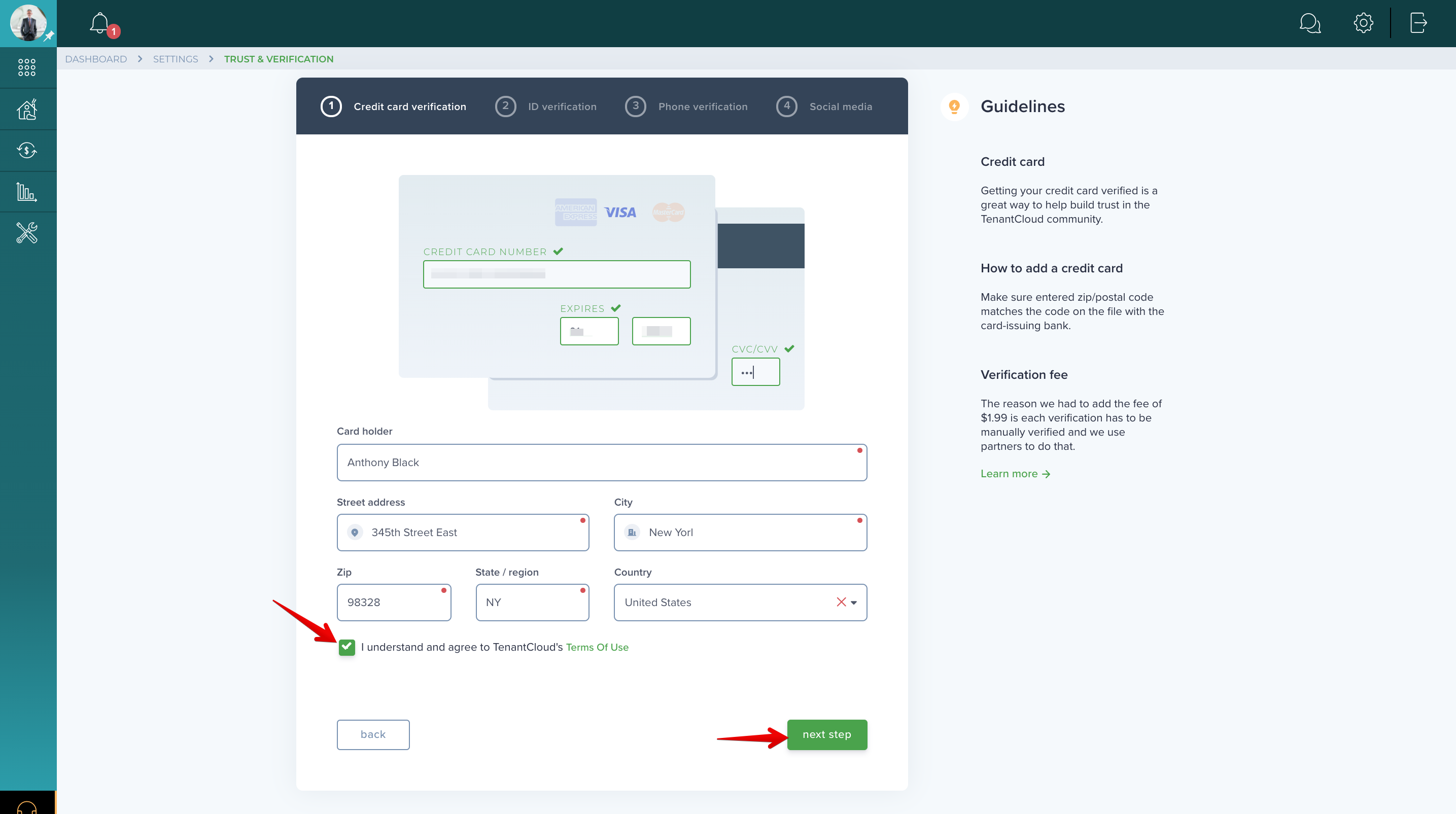1456x814 pixels.
Task: Select Credit card verification step
Action: (393, 106)
